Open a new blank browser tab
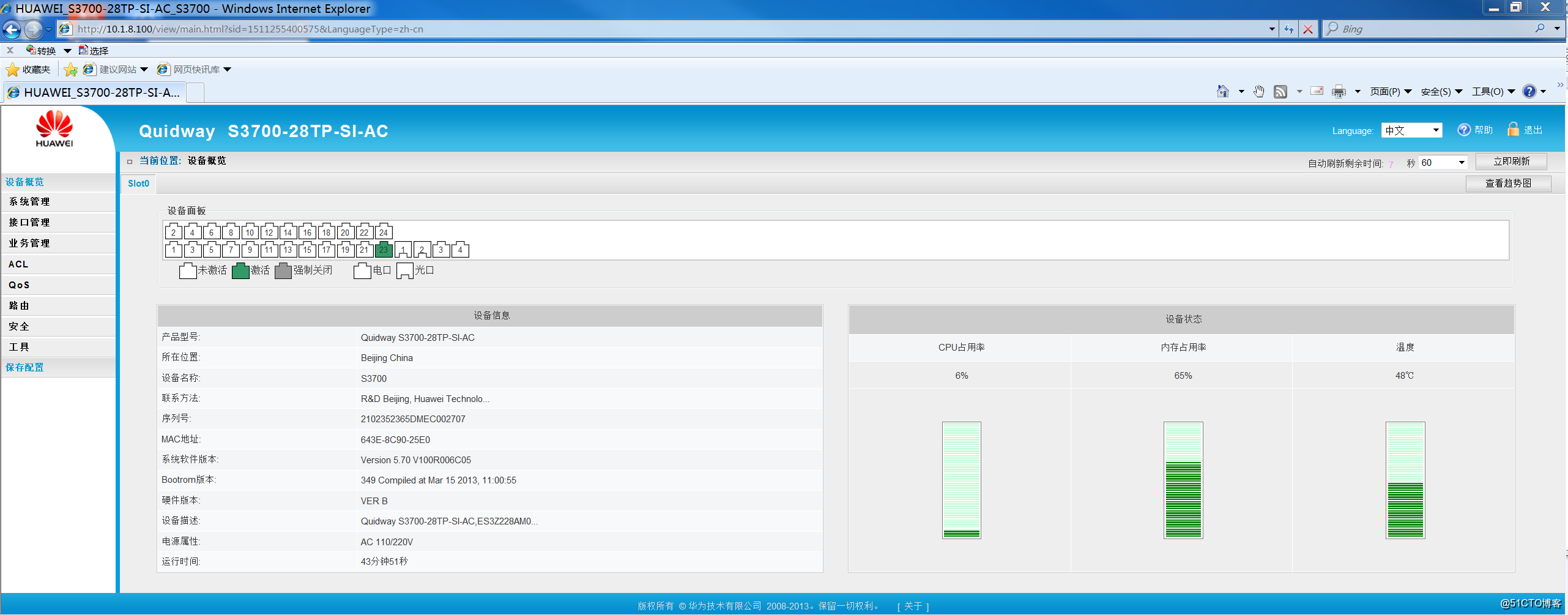The height and width of the screenshot is (615, 1568). pyautogui.click(x=195, y=93)
